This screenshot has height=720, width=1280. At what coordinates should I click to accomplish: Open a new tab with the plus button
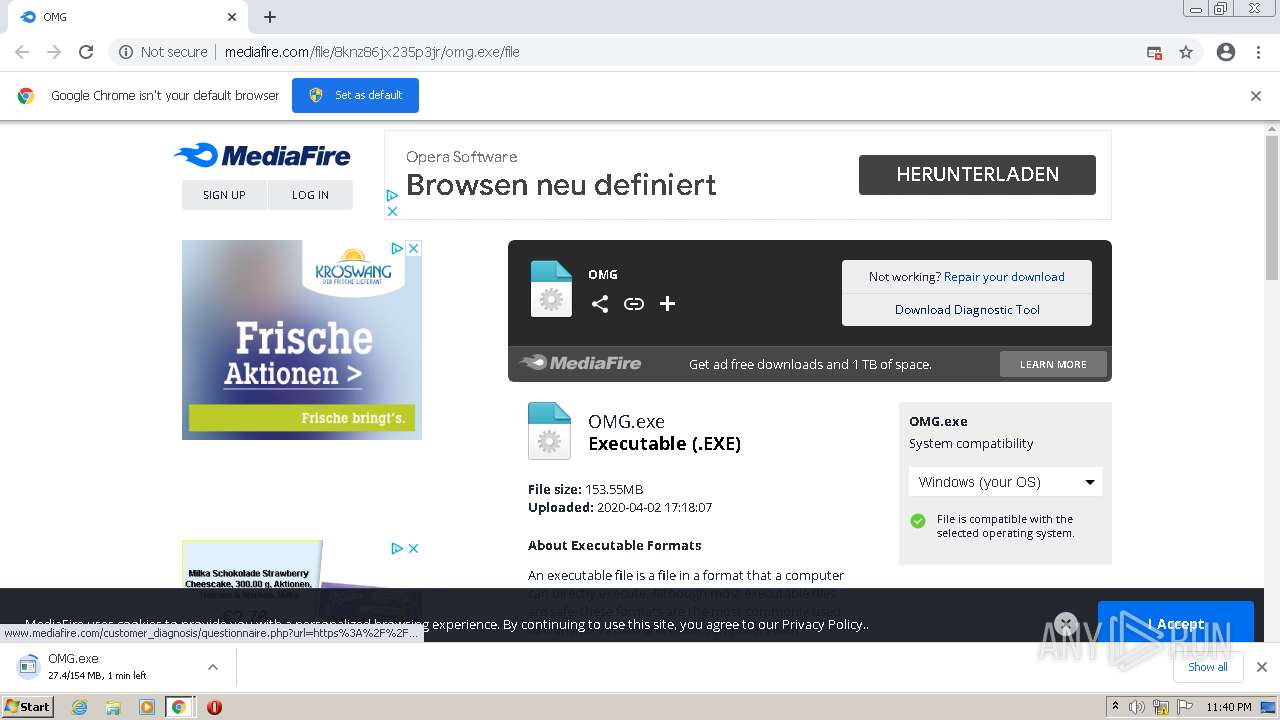270,17
